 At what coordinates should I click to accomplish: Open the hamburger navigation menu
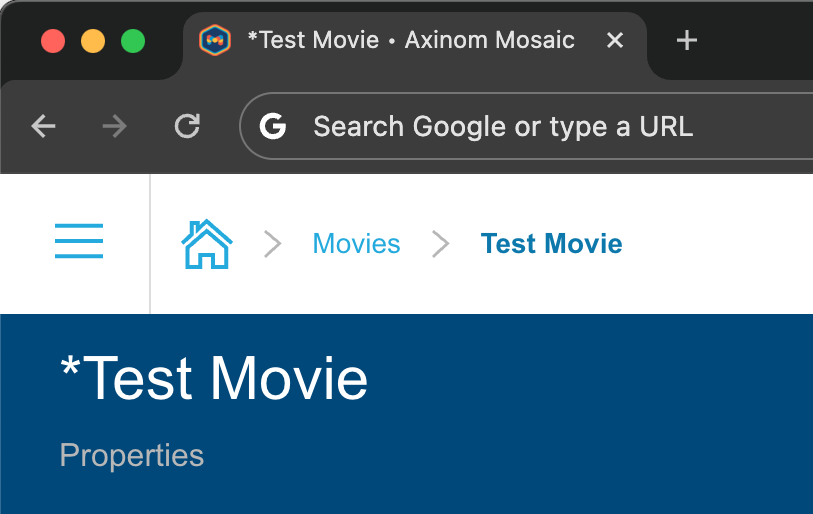point(79,242)
